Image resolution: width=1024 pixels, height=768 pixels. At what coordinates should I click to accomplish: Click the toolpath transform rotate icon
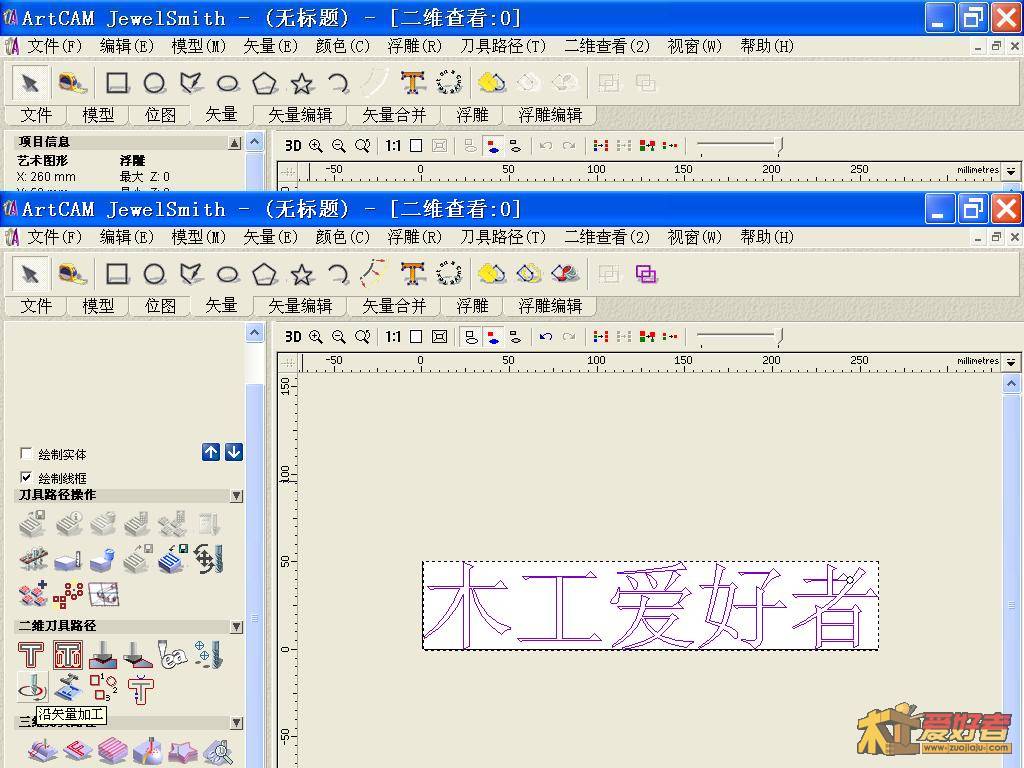point(209,559)
